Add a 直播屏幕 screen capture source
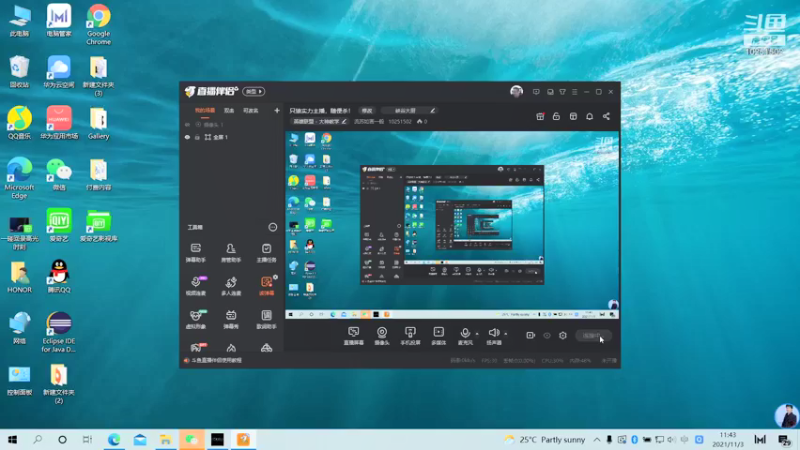 click(353, 336)
